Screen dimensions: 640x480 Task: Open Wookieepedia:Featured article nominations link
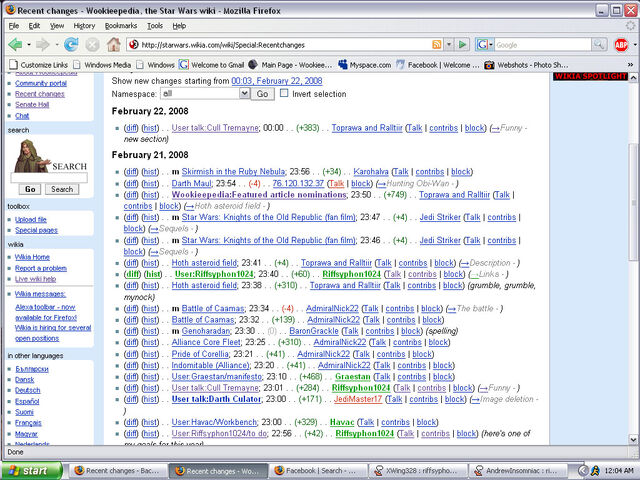pyautogui.click(x=259, y=195)
